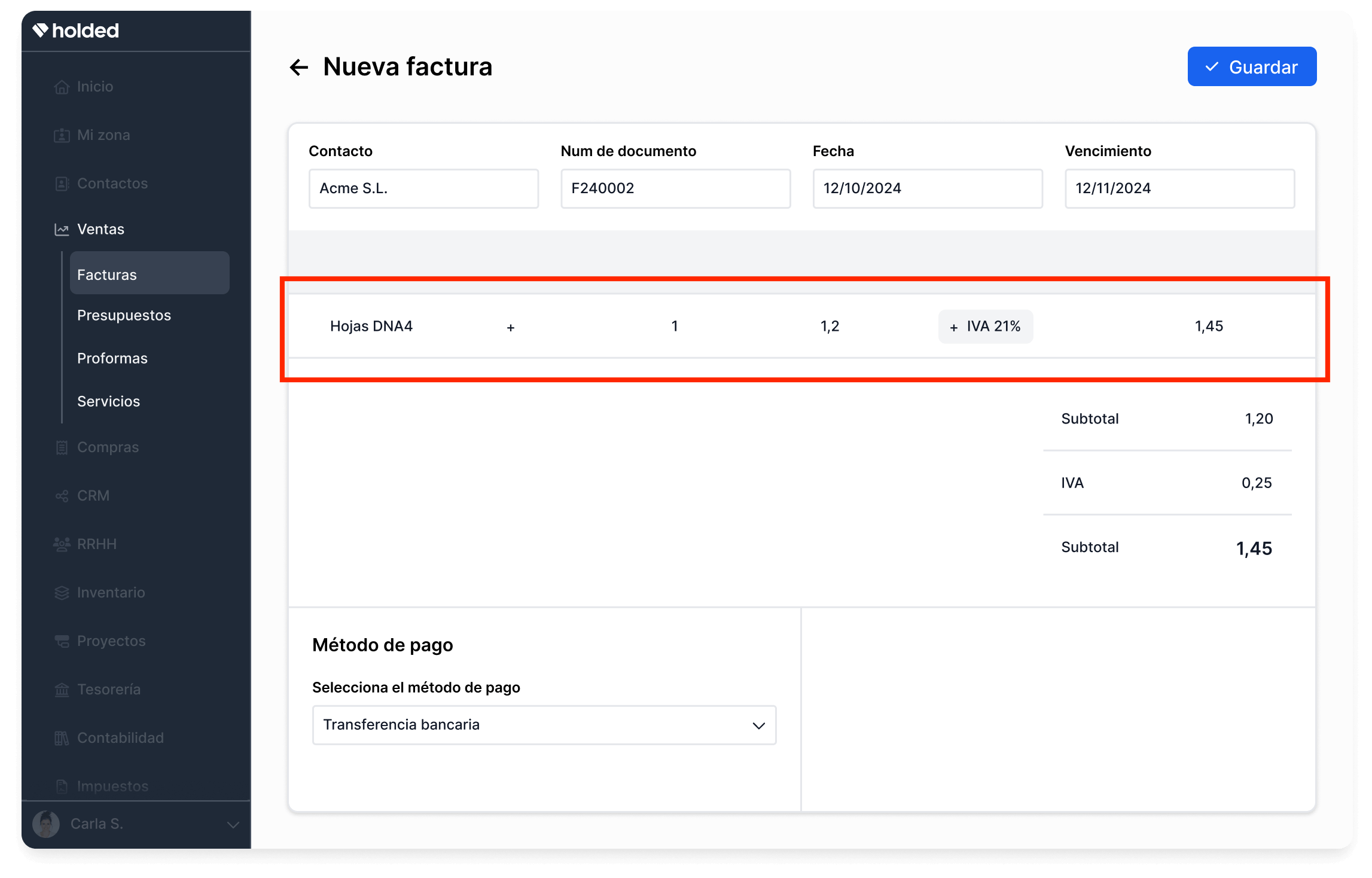Open the IVA 21% tax selector

(x=985, y=327)
